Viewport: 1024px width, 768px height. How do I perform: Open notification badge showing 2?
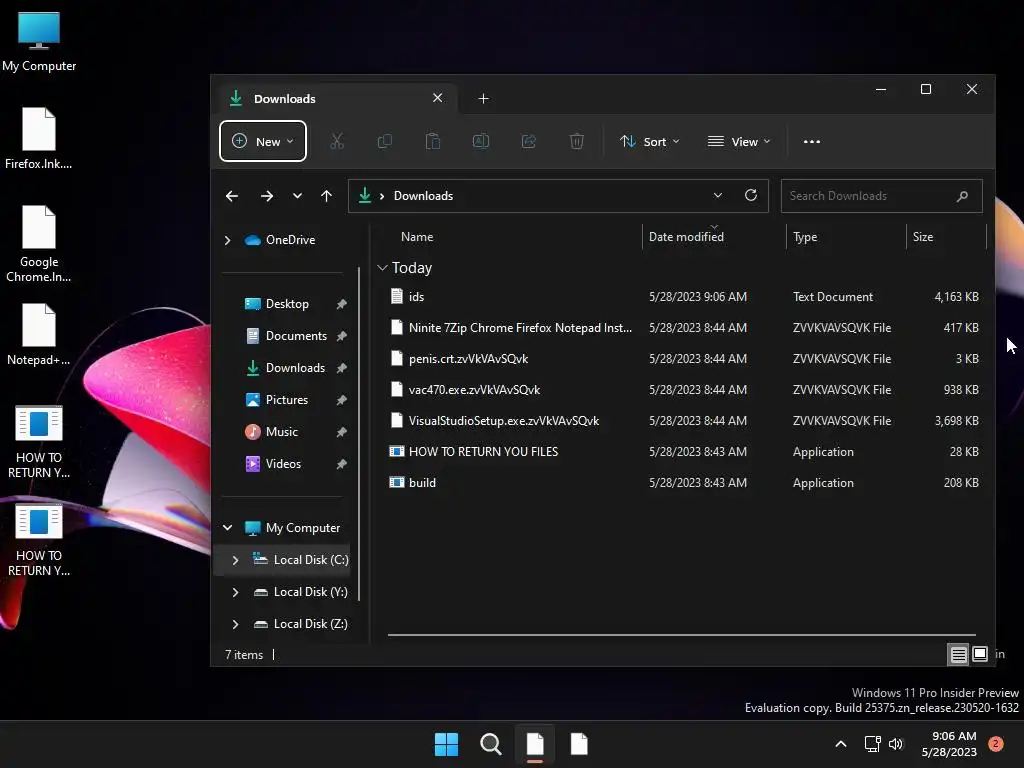(996, 744)
